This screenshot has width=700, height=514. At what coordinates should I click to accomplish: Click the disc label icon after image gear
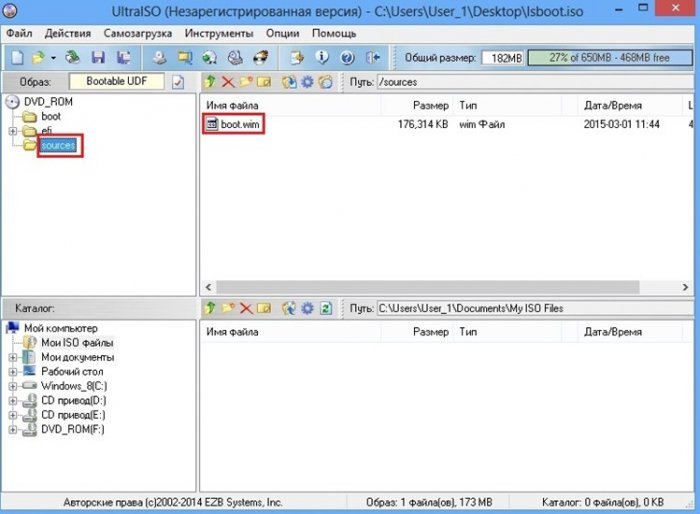[326, 82]
